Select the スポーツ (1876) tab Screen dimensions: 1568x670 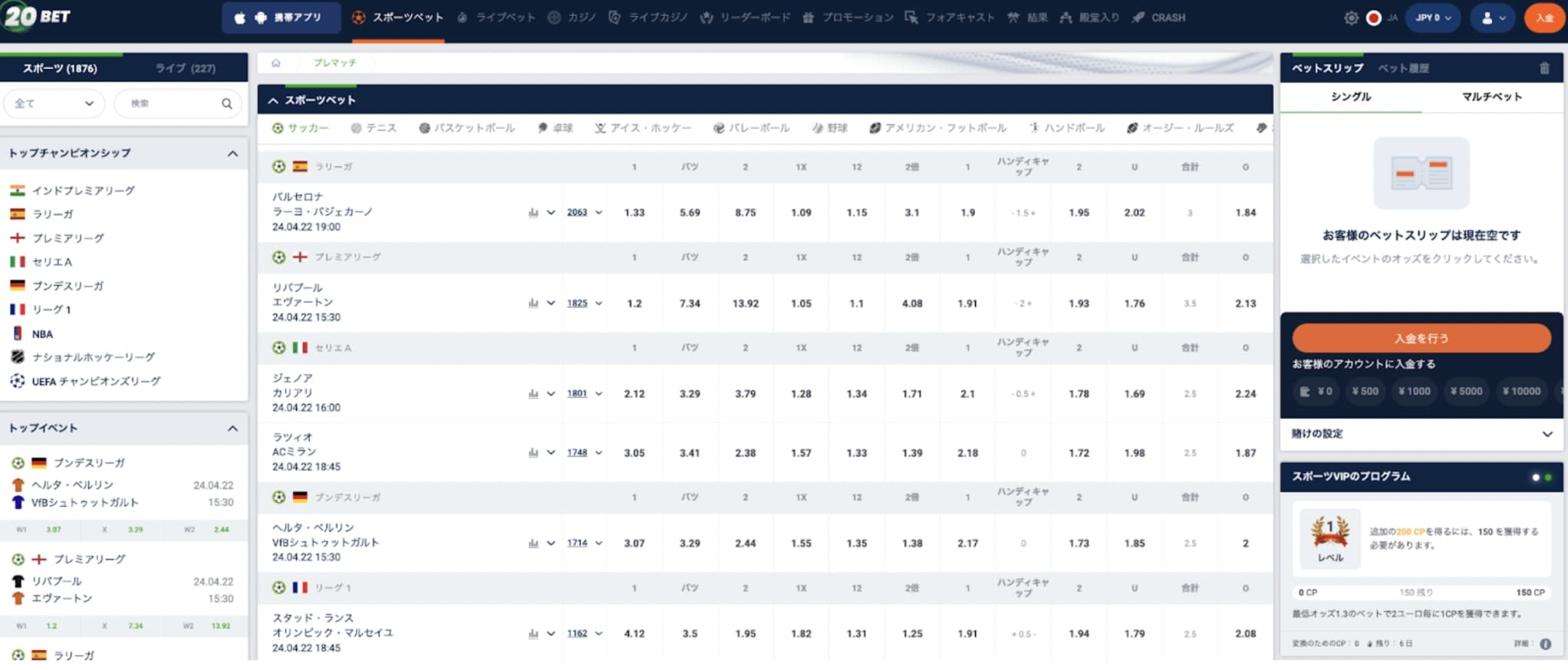pyautogui.click(x=60, y=68)
